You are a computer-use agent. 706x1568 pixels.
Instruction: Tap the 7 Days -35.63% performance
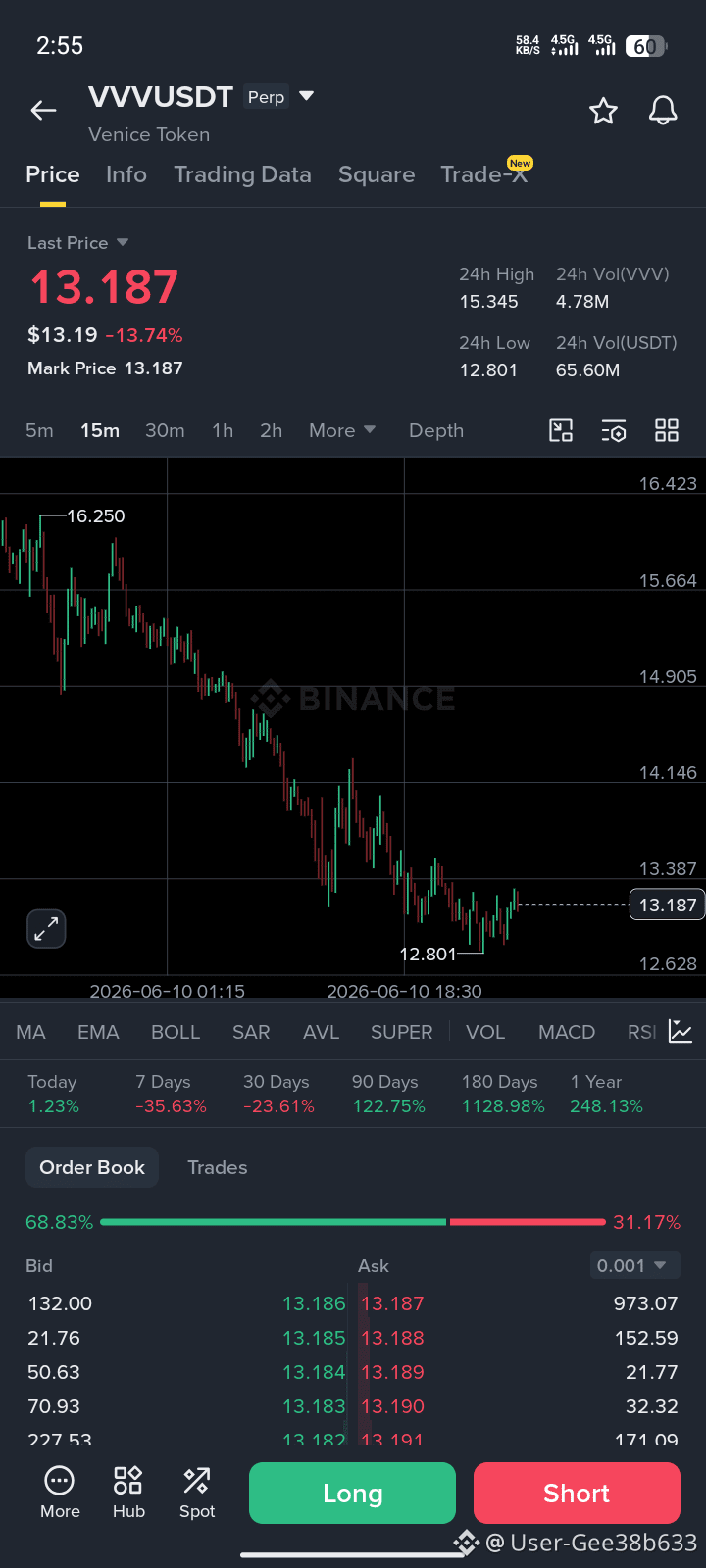click(x=171, y=1094)
